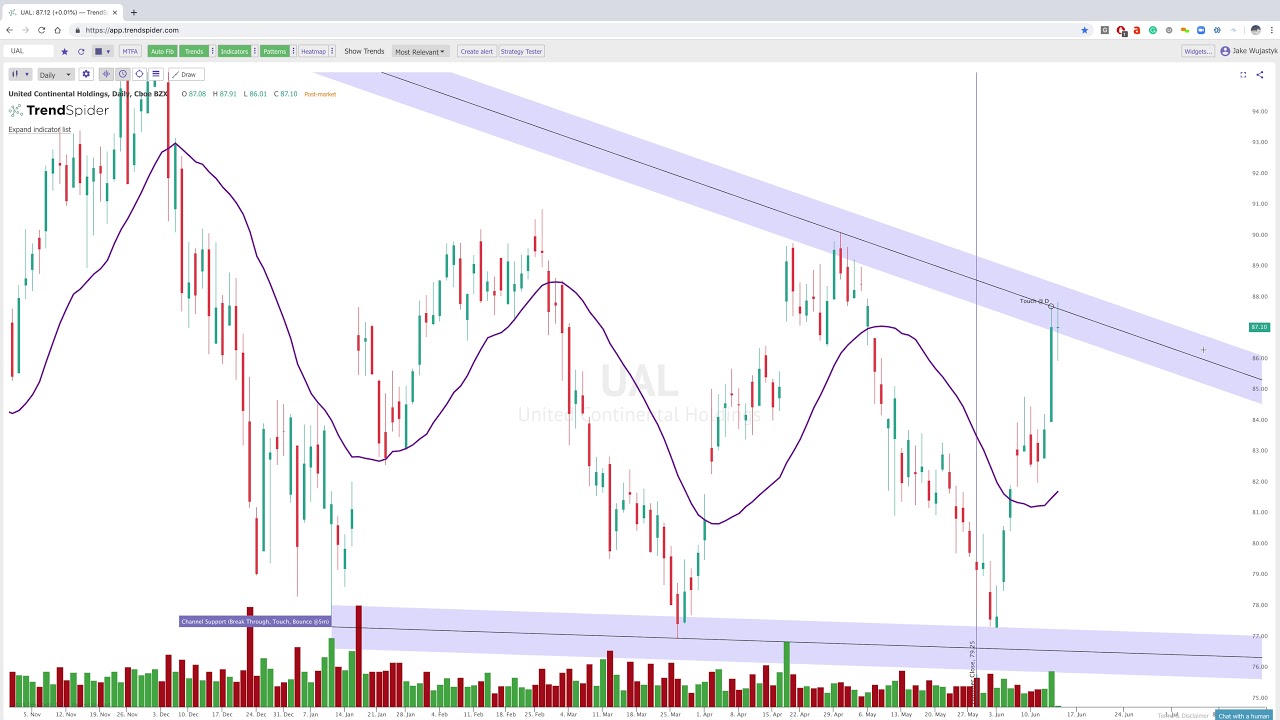
Task: Open a new browser tab
Action: pos(133,12)
